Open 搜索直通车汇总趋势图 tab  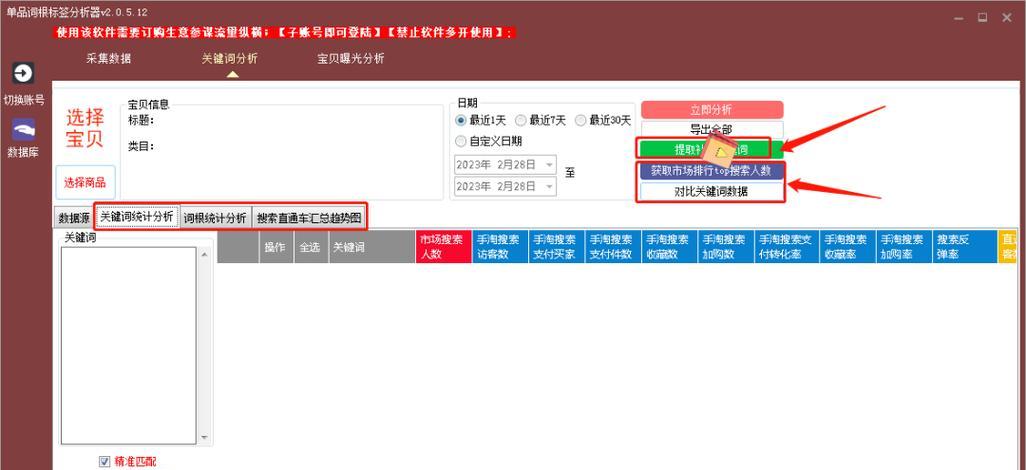(309, 218)
